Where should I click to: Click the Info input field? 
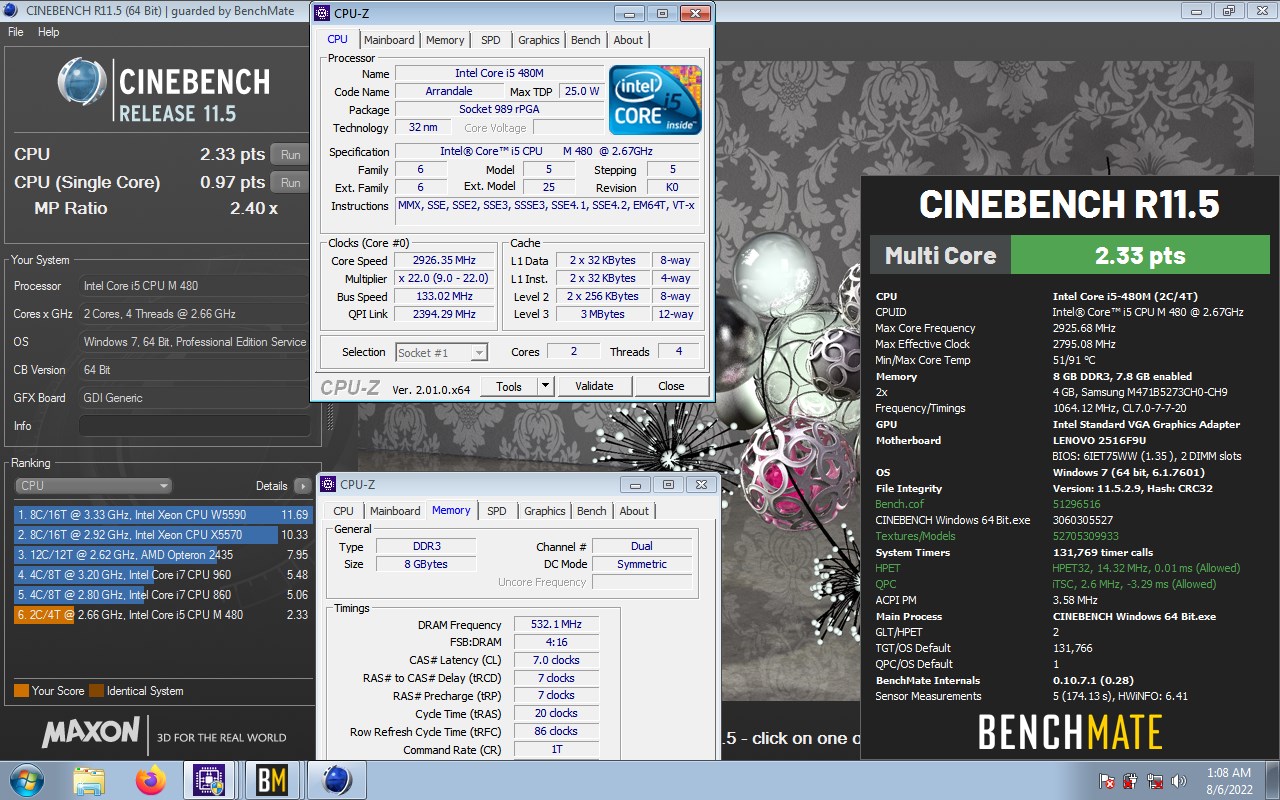(194, 426)
